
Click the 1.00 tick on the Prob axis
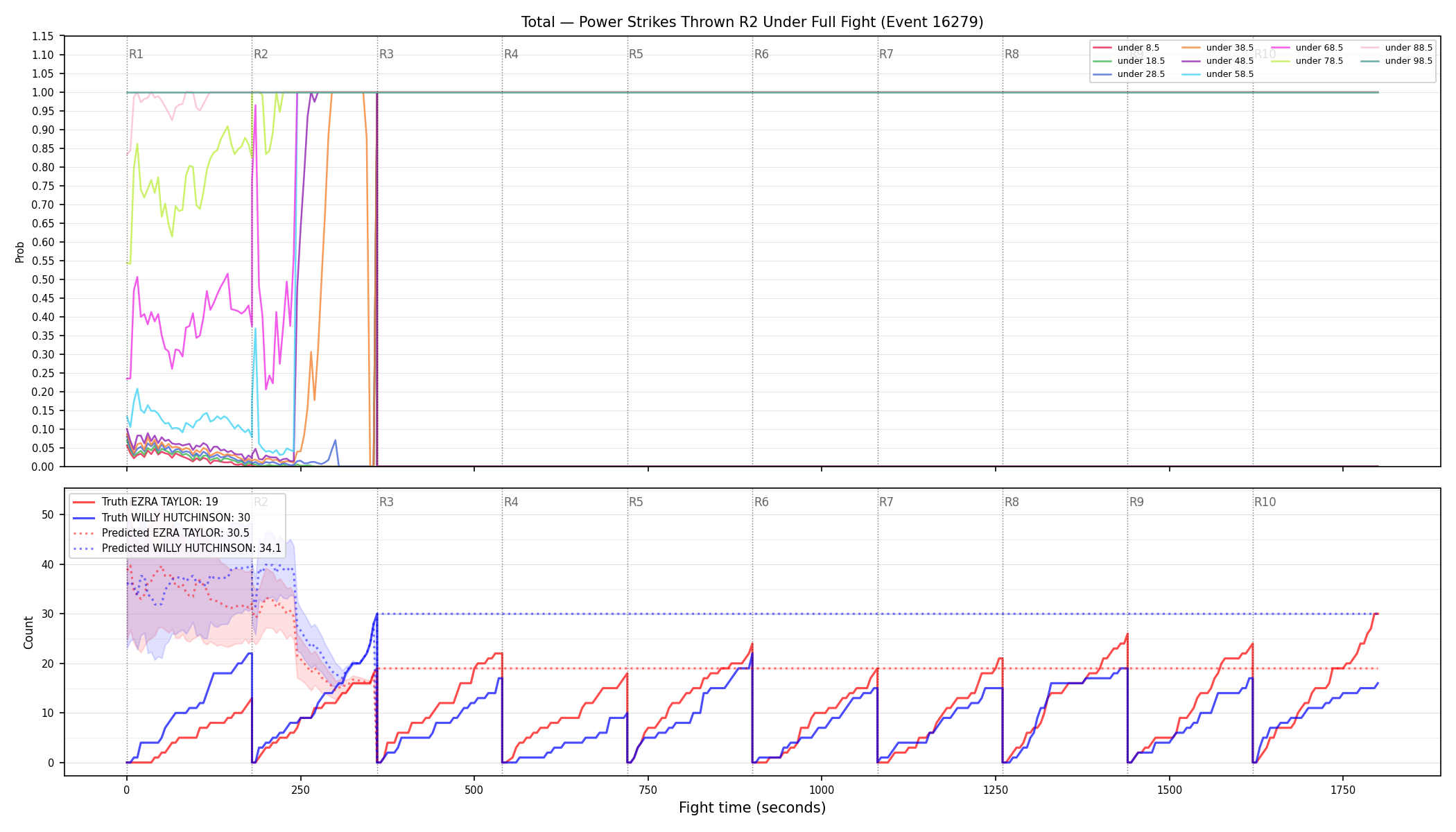point(43,92)
